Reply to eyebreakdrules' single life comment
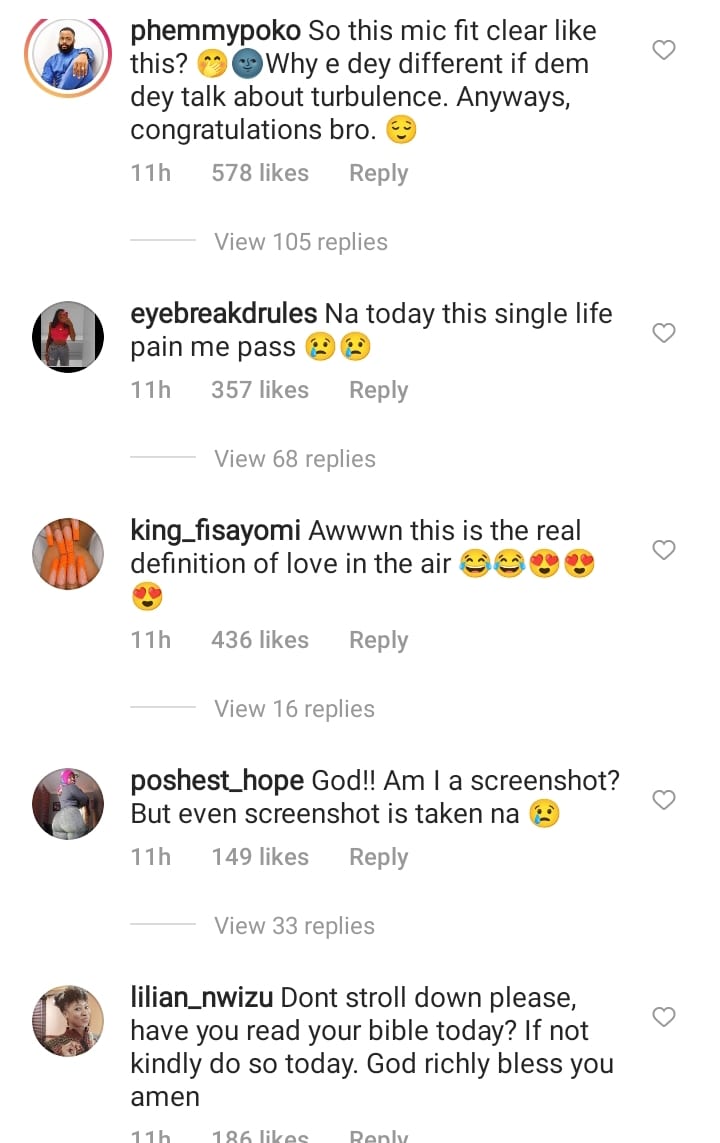Screen dimensions: 720x1143 [x=378, y=390]
